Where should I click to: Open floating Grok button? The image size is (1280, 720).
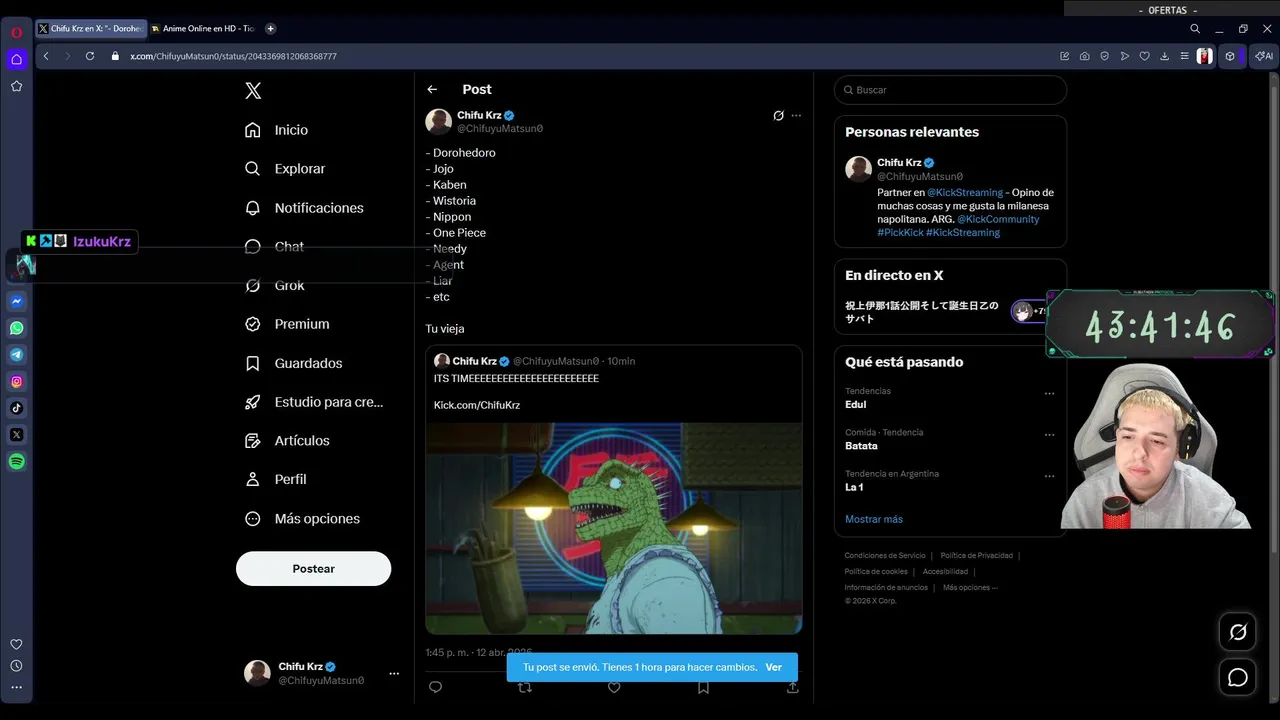tap(1238, 632)
